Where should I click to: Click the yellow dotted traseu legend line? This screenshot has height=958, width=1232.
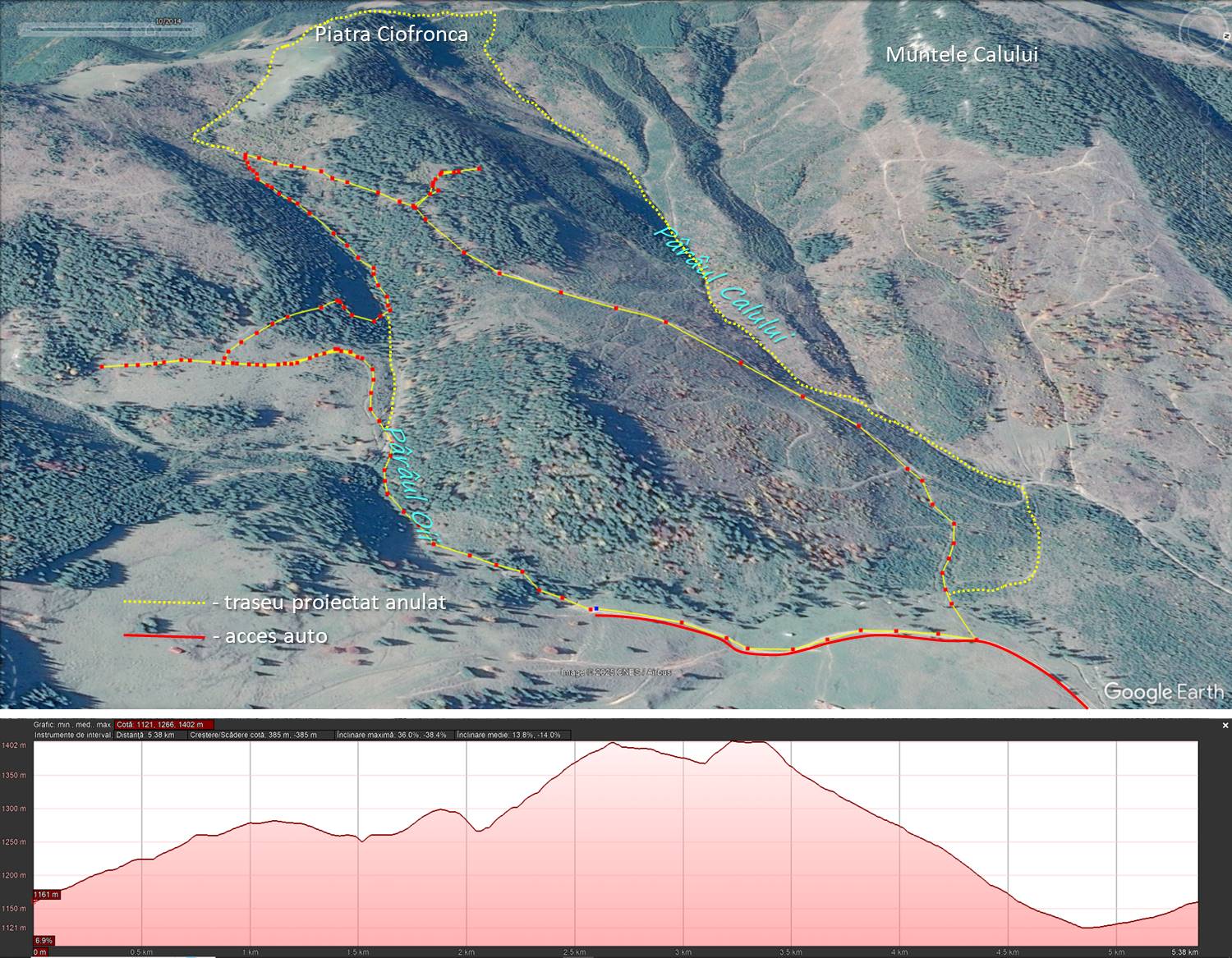163,603
